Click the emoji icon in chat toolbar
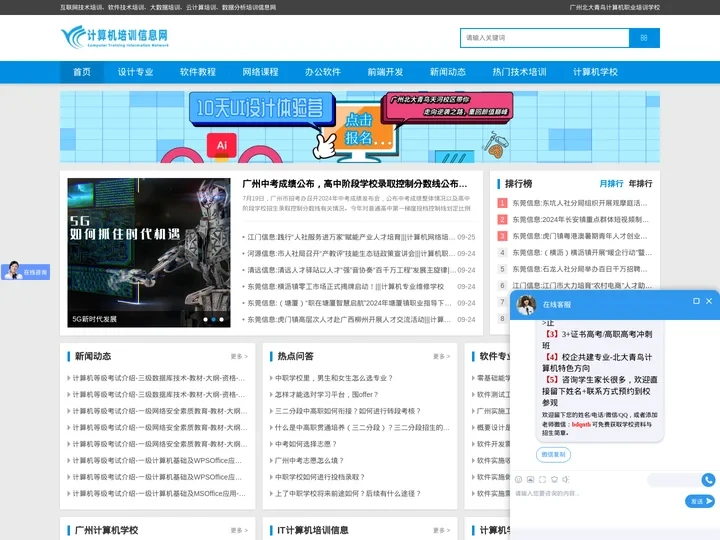720x540 pixels. tap(518, 479)
